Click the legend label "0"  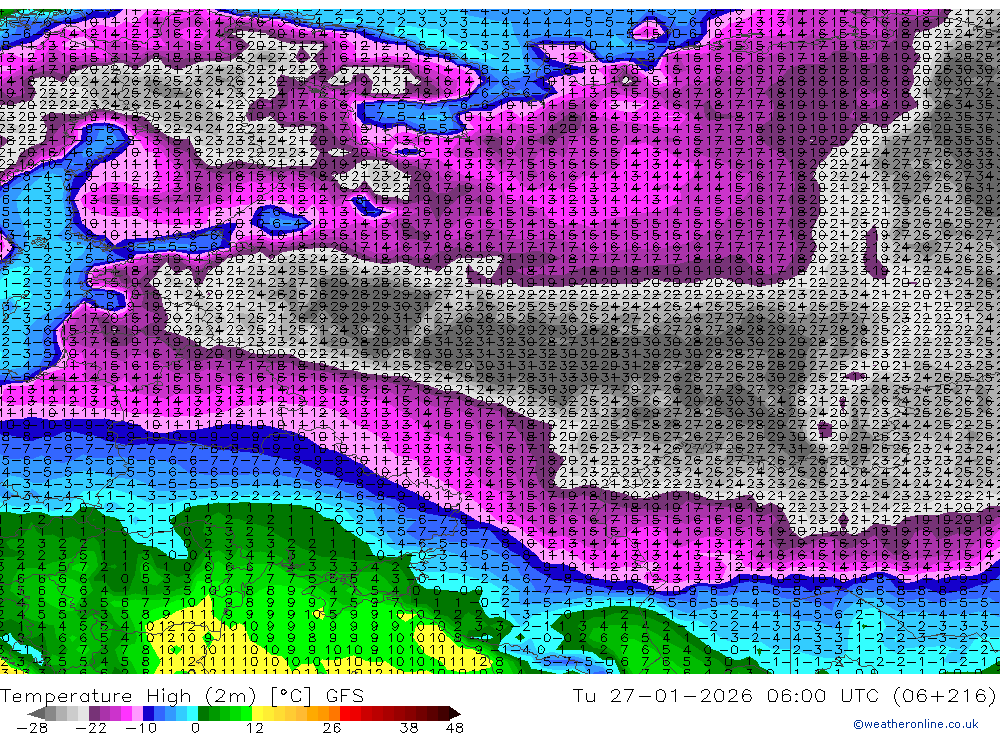point(195,728)
